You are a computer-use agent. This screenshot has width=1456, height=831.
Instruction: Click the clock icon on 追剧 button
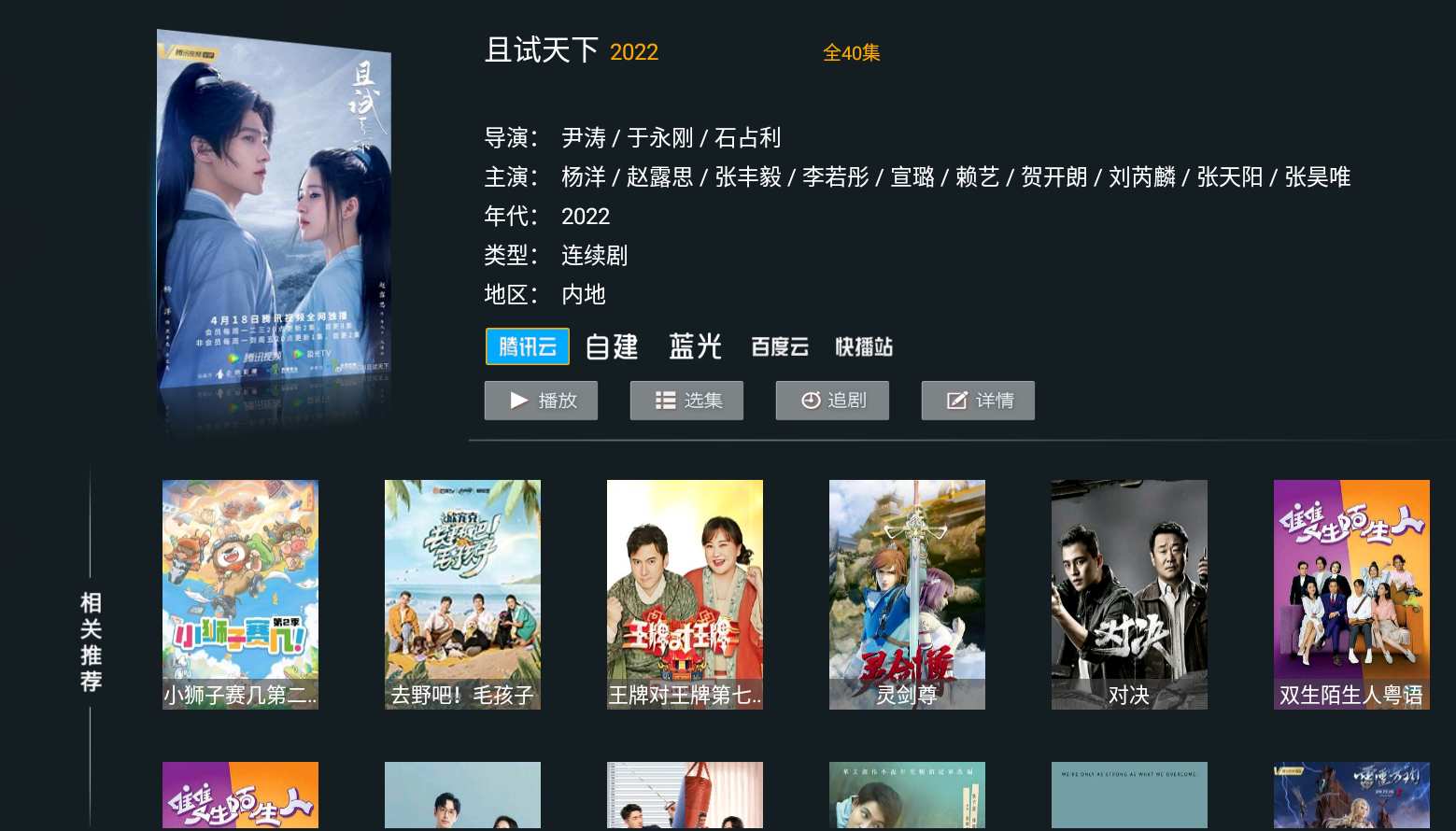tap(811, 401)
